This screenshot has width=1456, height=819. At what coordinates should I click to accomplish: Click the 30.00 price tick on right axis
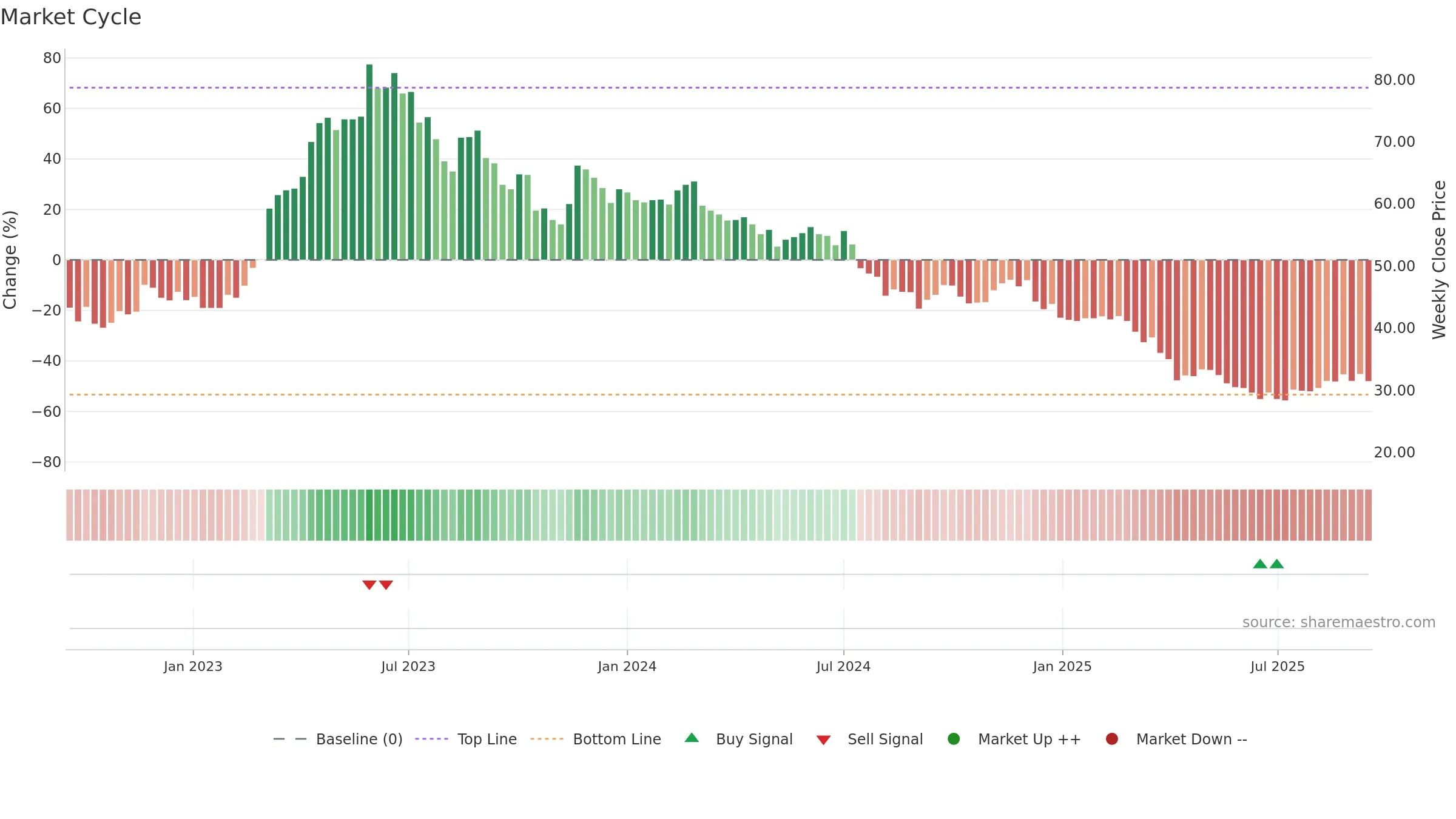point(1394,390)
